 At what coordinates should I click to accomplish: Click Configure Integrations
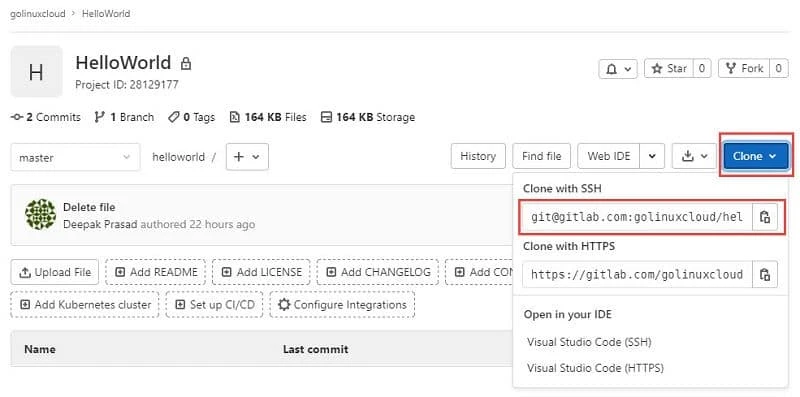tap(342, 305)
